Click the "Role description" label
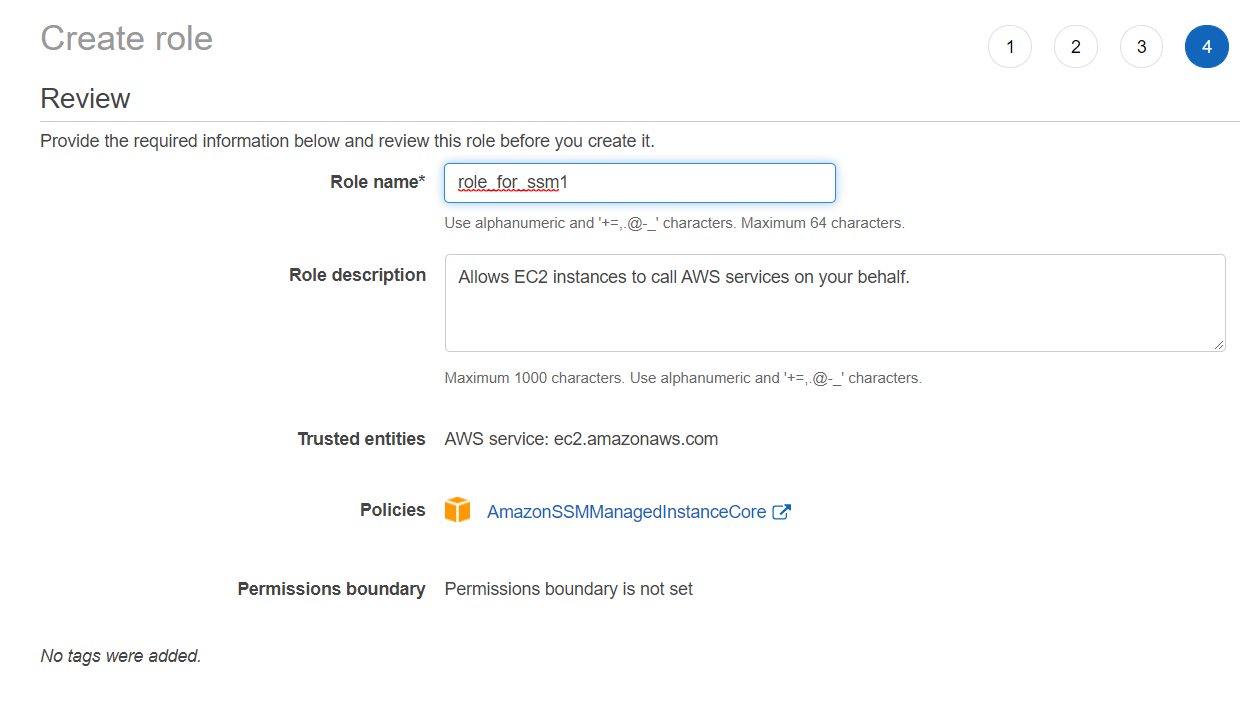This screenshot has height=706, width=1252. coord(357,275)
